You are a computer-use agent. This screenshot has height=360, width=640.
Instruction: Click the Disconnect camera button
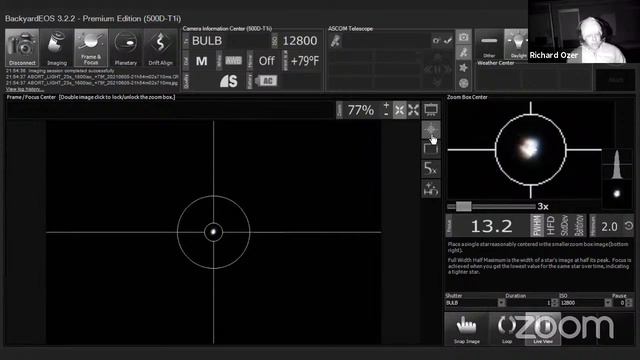click(22, 48)
